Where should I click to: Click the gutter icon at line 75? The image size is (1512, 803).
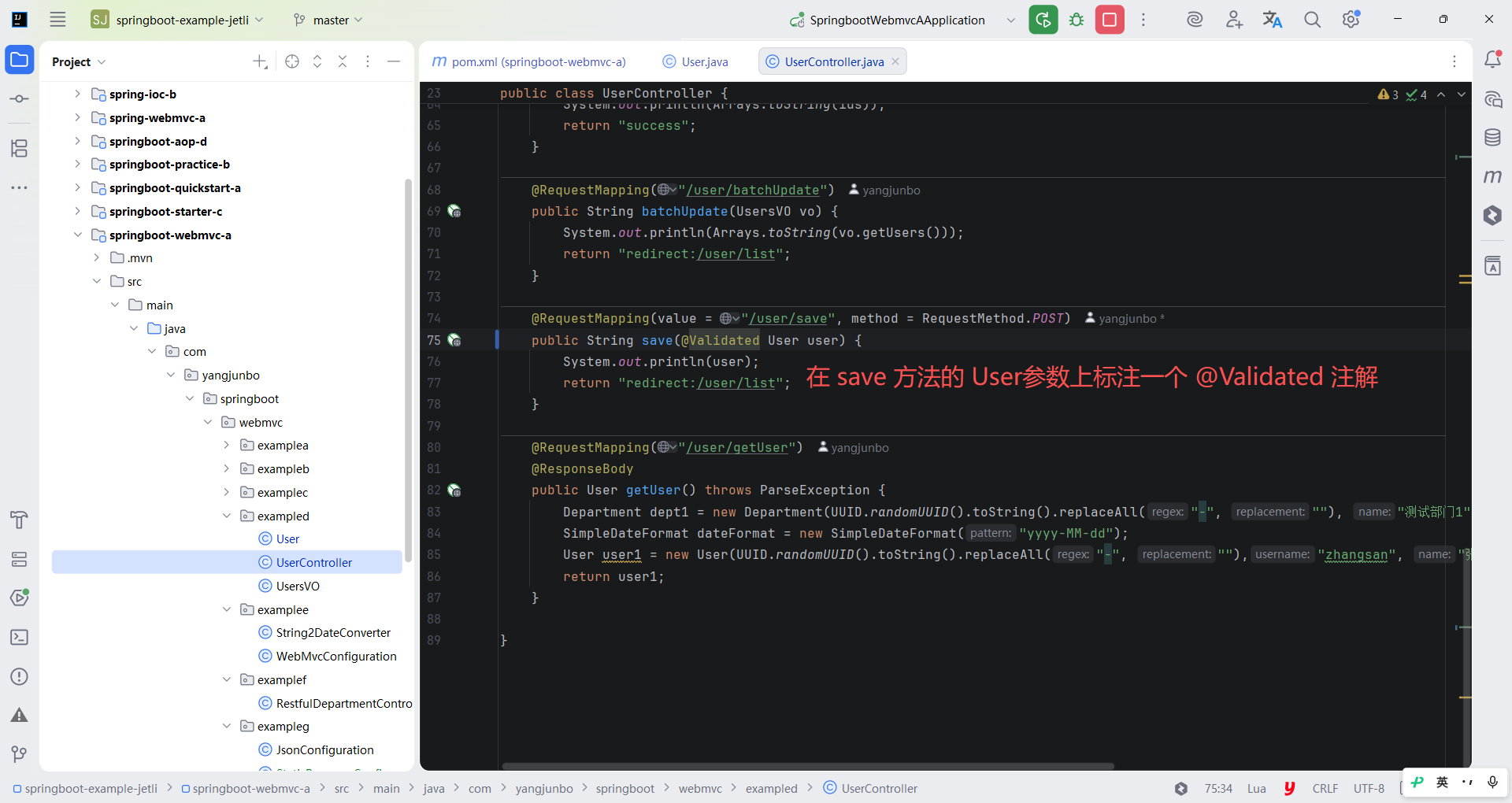pyautogui.click(x=454, y=340)
